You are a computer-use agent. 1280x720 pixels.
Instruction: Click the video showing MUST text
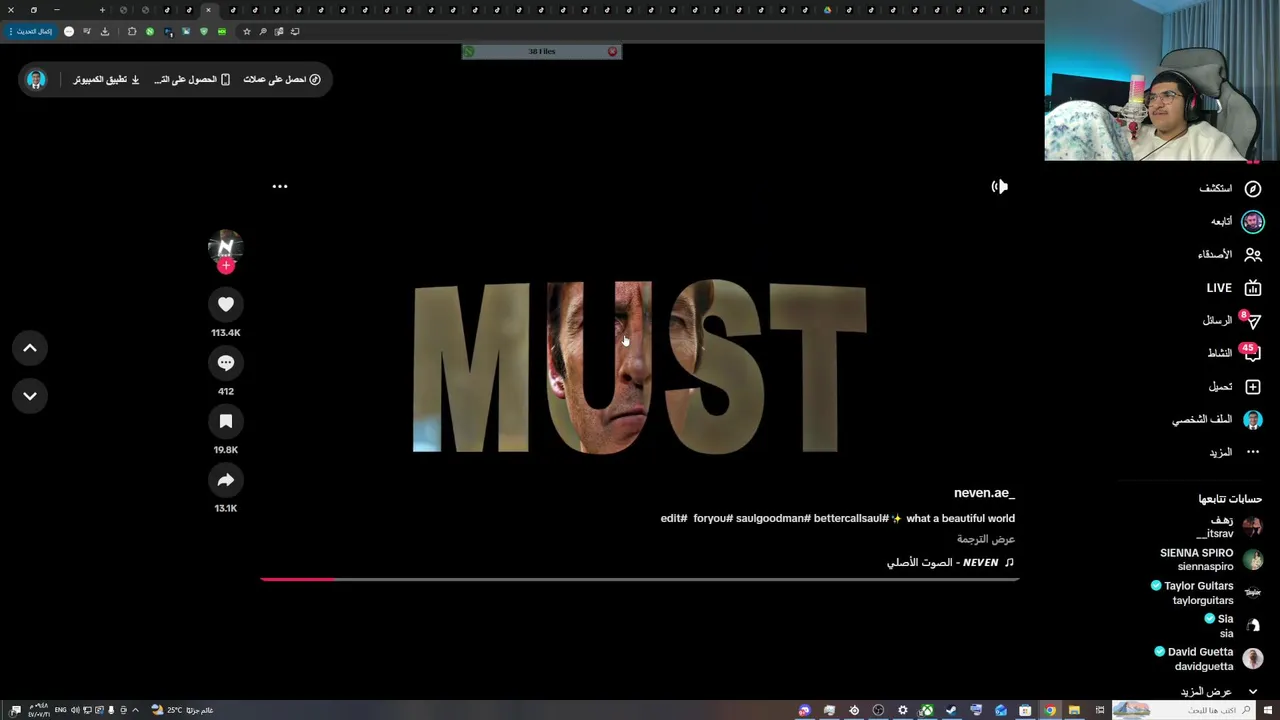point(640,368)
